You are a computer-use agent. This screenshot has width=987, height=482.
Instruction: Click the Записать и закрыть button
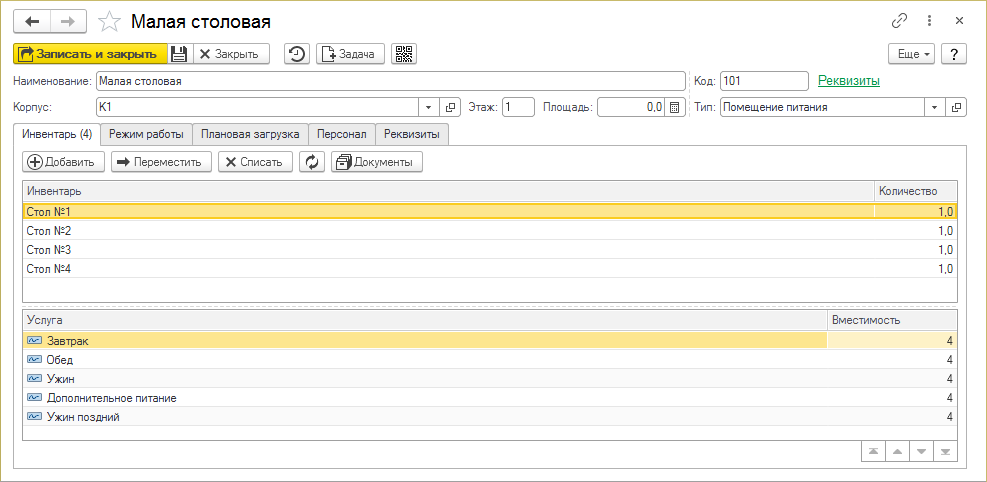coord(90,54)
